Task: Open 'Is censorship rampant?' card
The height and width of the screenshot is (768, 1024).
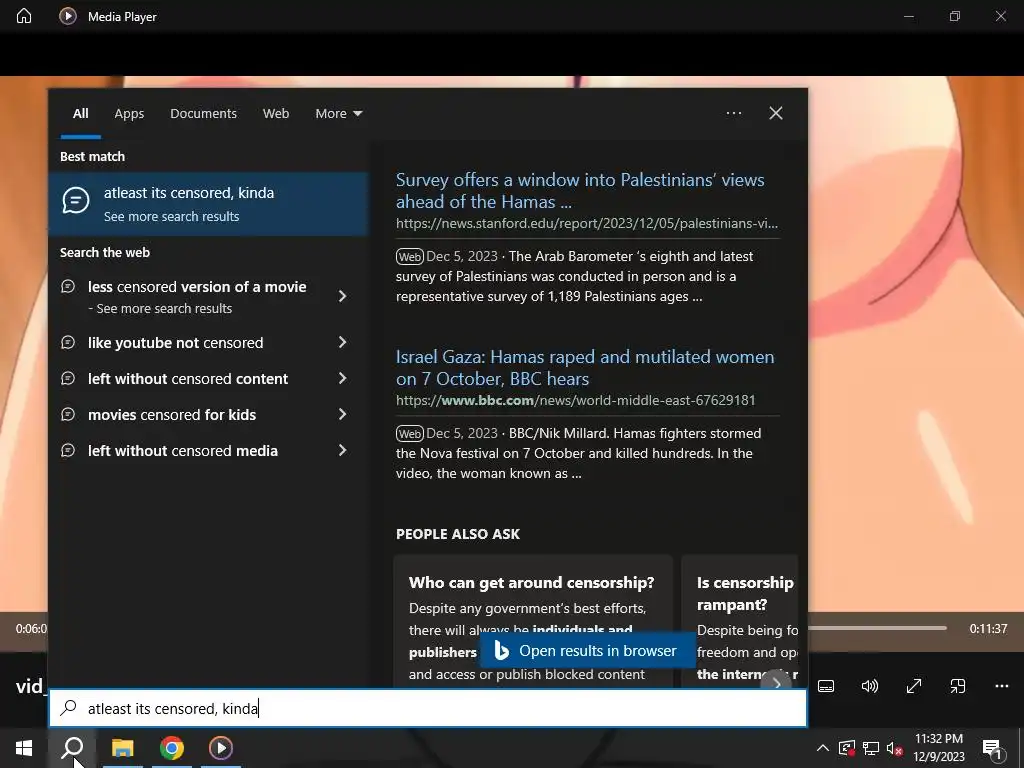Action: pyautogui.click(x=740, y=620)
